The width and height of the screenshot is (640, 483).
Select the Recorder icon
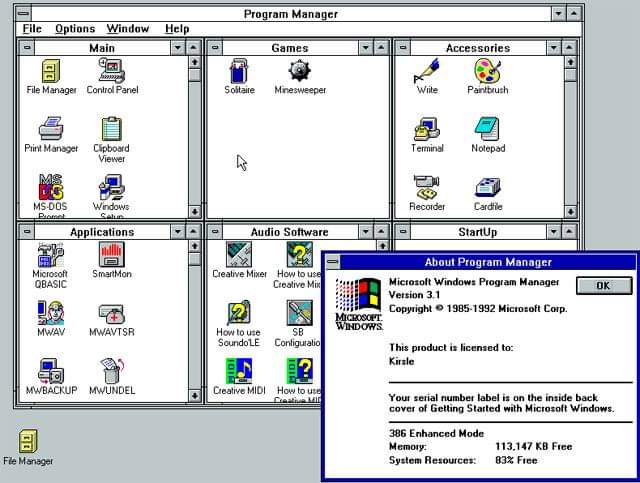[427, 194]
